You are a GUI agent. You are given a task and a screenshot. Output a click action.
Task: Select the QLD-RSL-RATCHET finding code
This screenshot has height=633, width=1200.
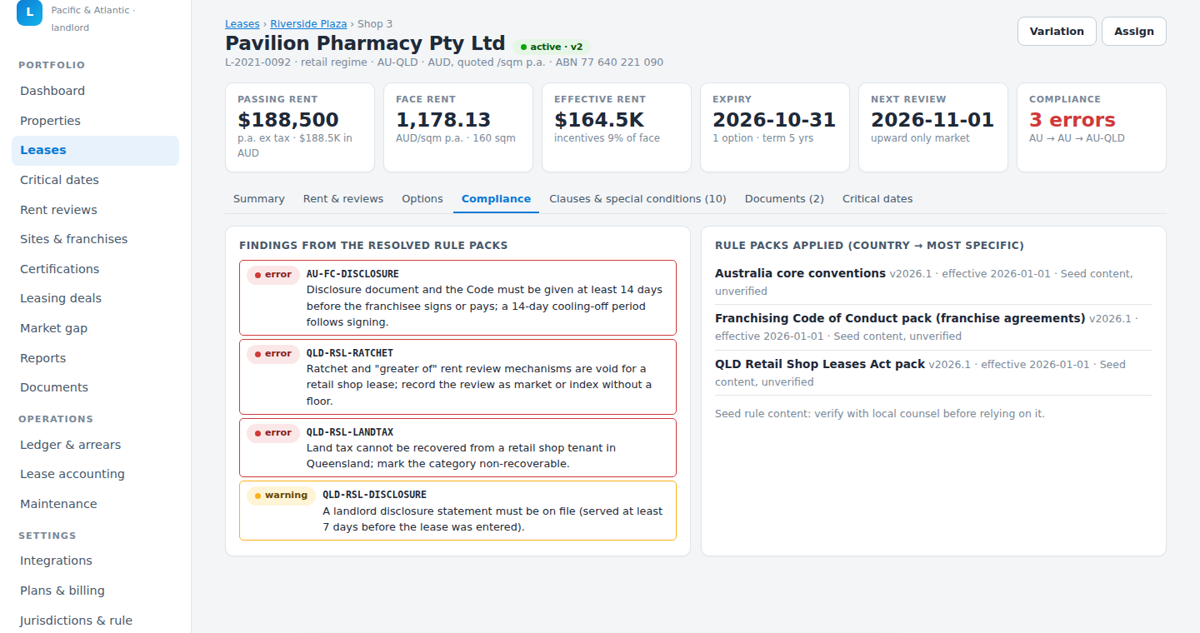[x=350, y=353]
